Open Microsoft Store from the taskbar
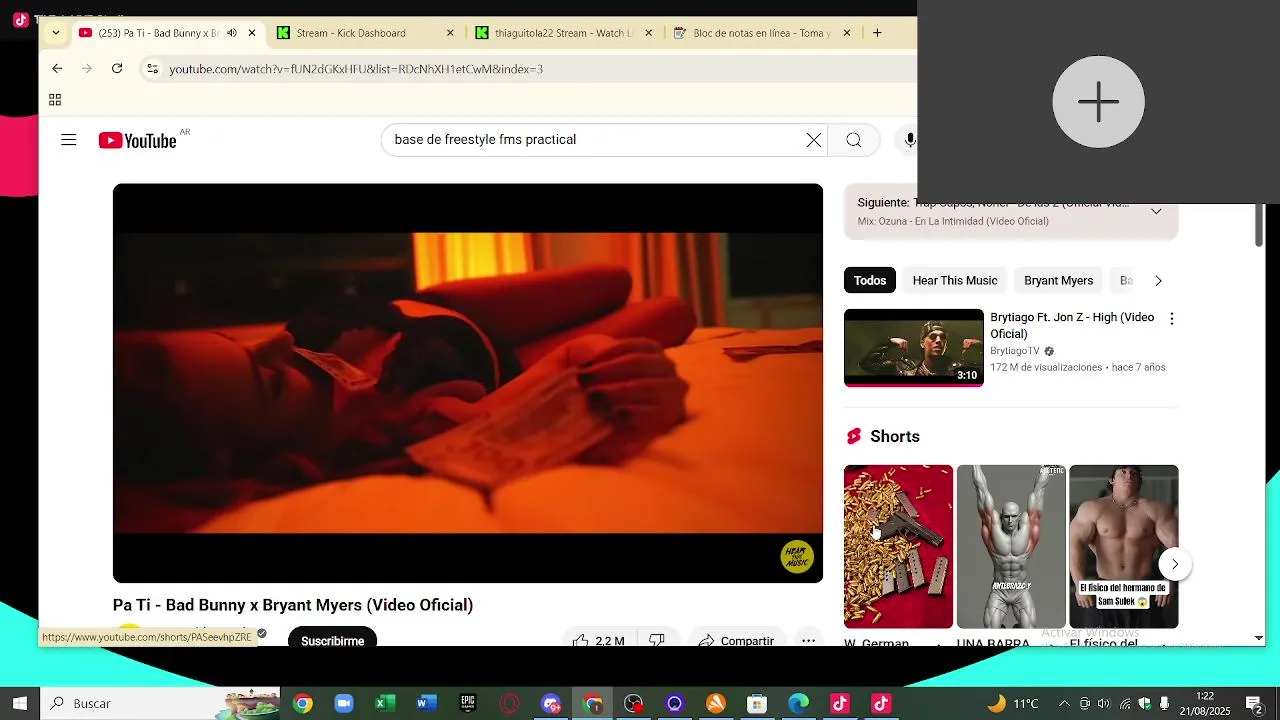1280x720 pixels. click(x=757, y=704)
